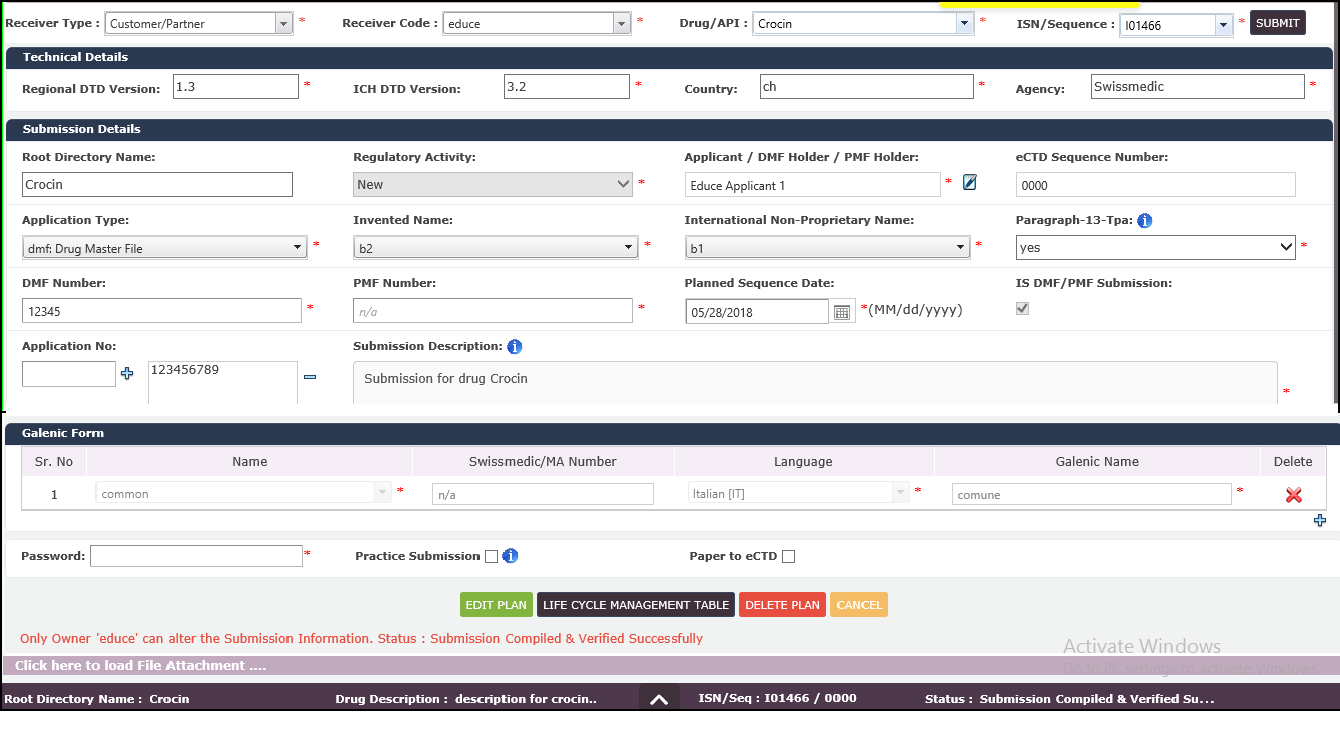Viewport: 1340px width, 756px height.
Task: Toggle the IS DMF/PMF Submission checkbox
Action: (1022, 309)
